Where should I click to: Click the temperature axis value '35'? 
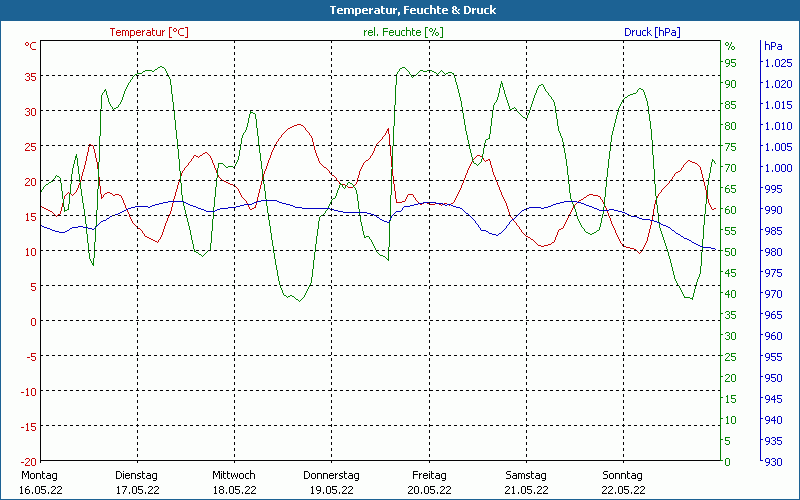[x=31, y=77]
